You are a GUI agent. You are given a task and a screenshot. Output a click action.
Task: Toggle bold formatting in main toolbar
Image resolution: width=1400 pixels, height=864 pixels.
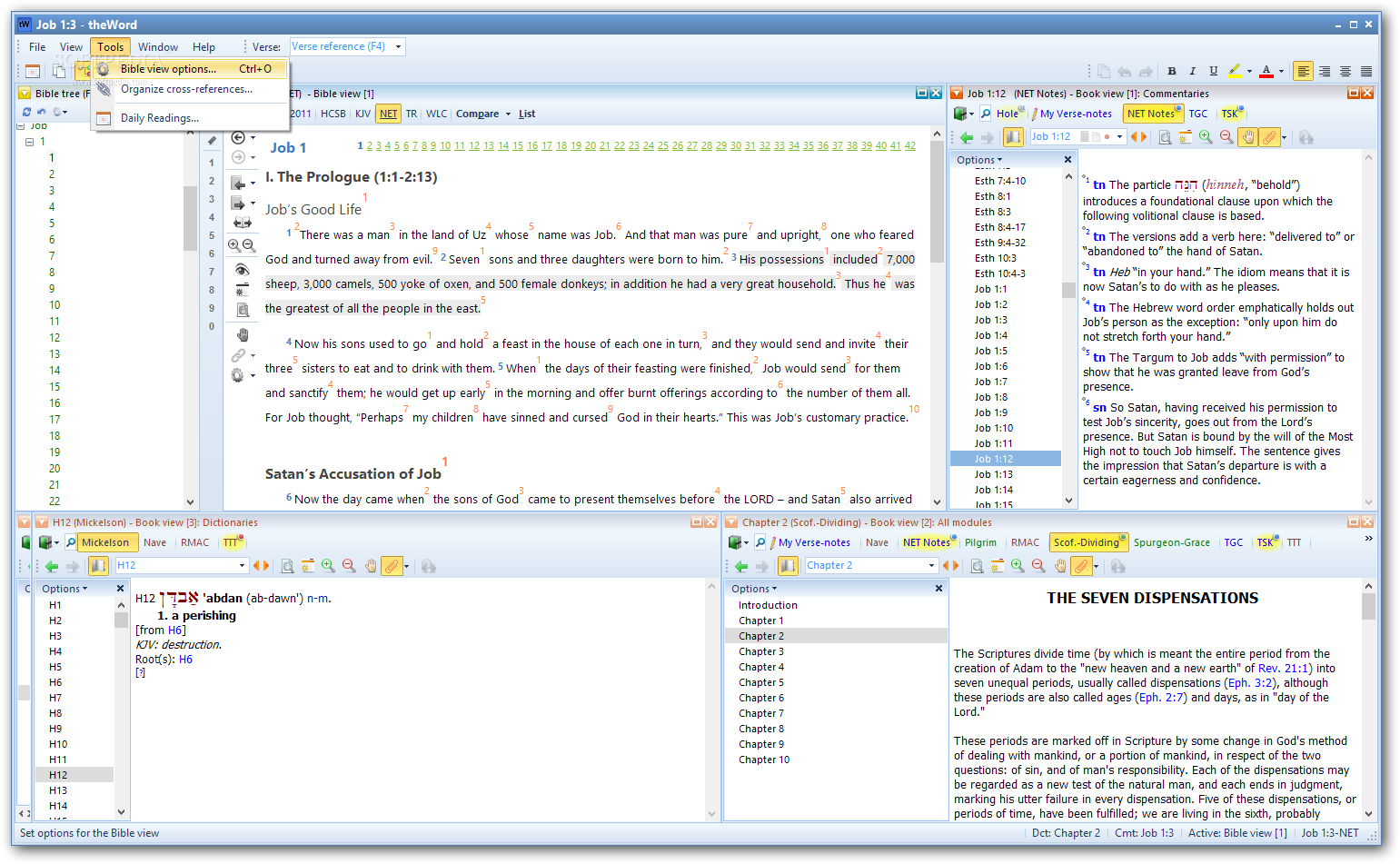(1172, 71)
